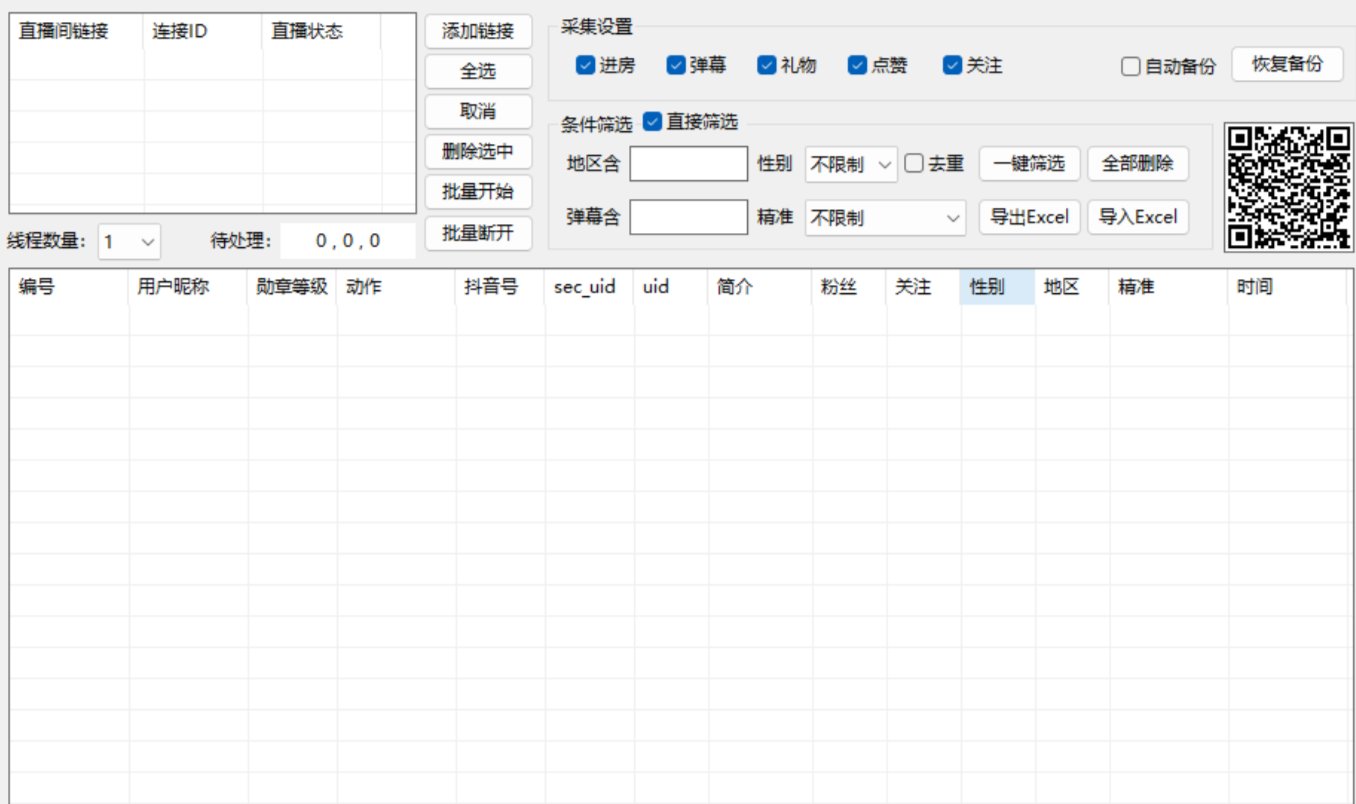Click 恢复备份 to restore backup
Screen dimensions: 1356x804
tap(1287, 63)
